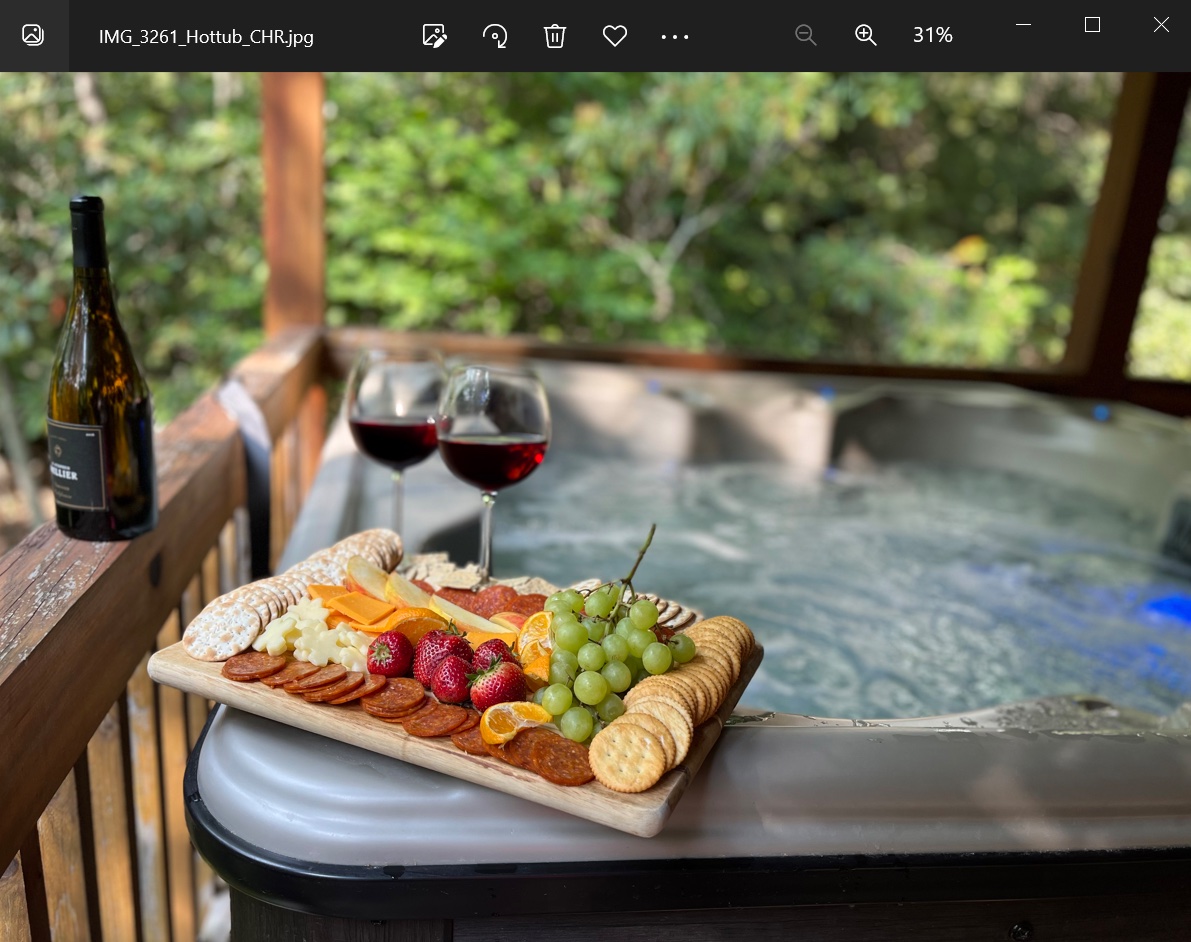Delete the photo using the trash icon
Screen dimensions: 1191x942
(x=554, y=36)
